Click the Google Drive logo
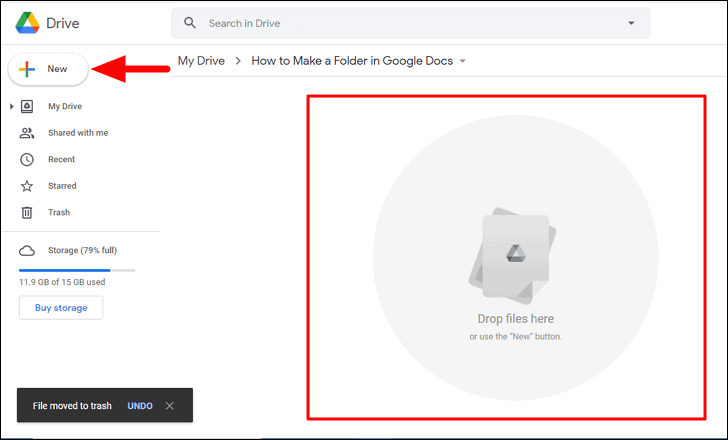Screen dimensions: 728x440 pyautogui.click(x=27, y=23)
